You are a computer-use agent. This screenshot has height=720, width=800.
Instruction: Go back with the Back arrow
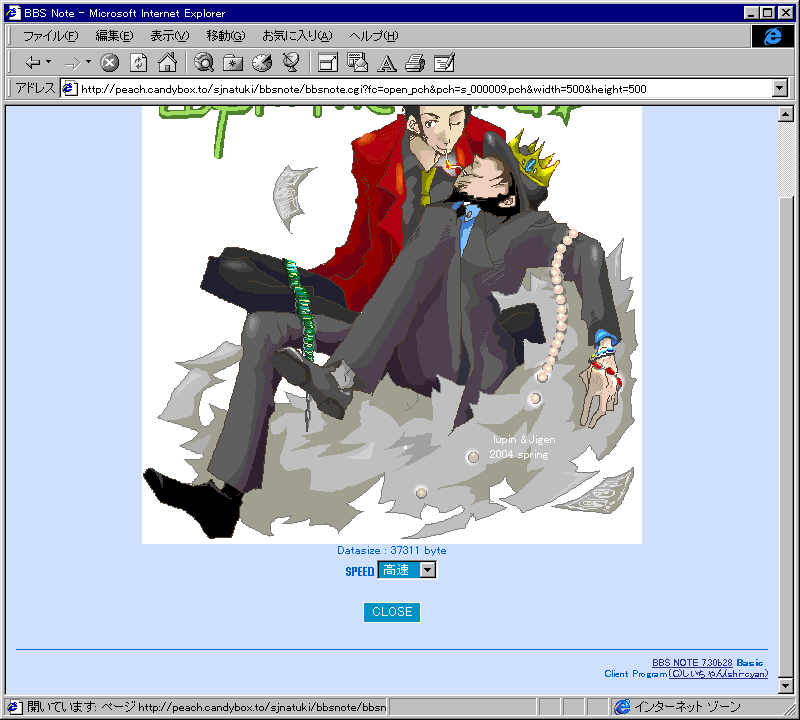pos(33,63)
